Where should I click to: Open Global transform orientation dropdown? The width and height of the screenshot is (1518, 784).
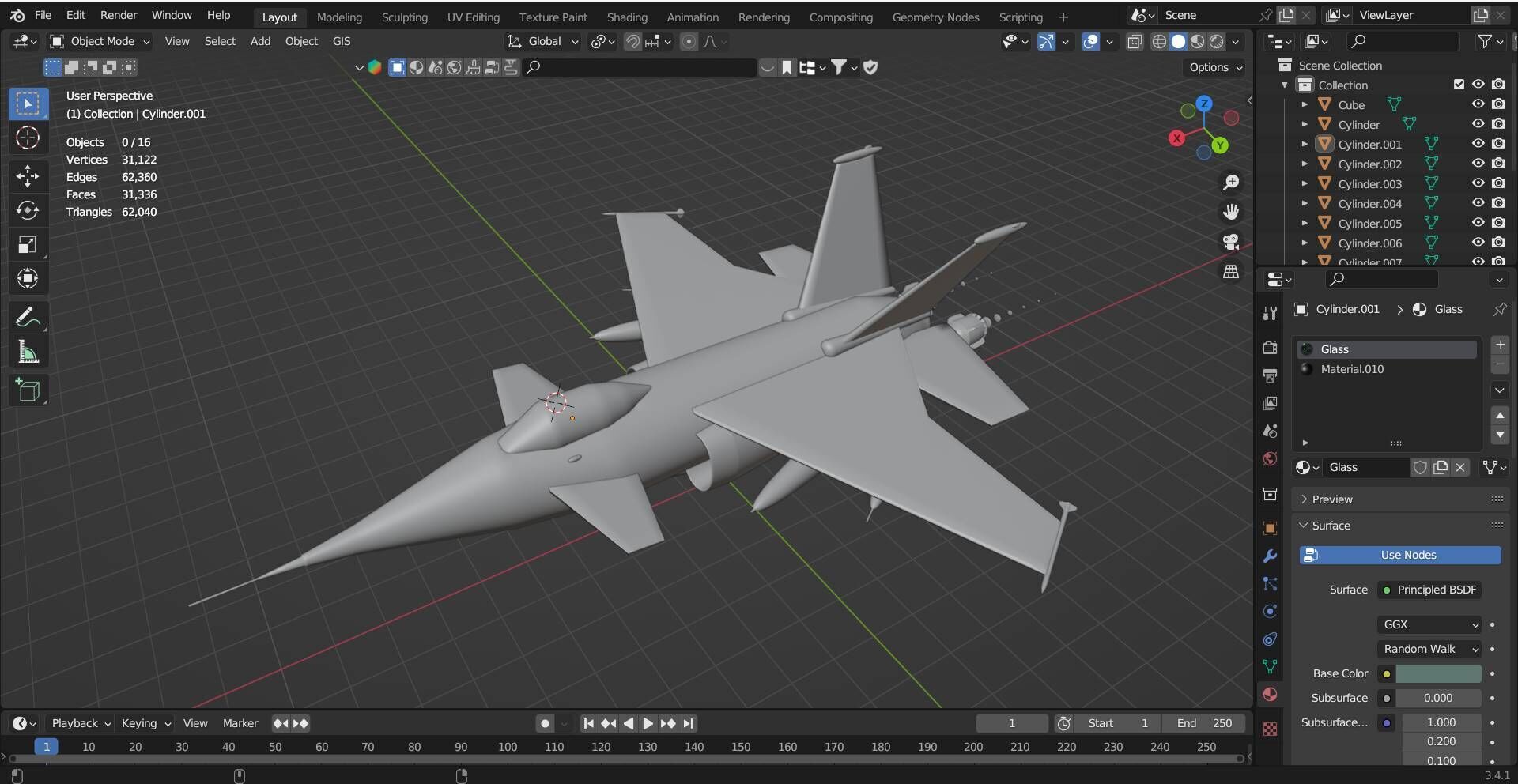coord(543,41)
